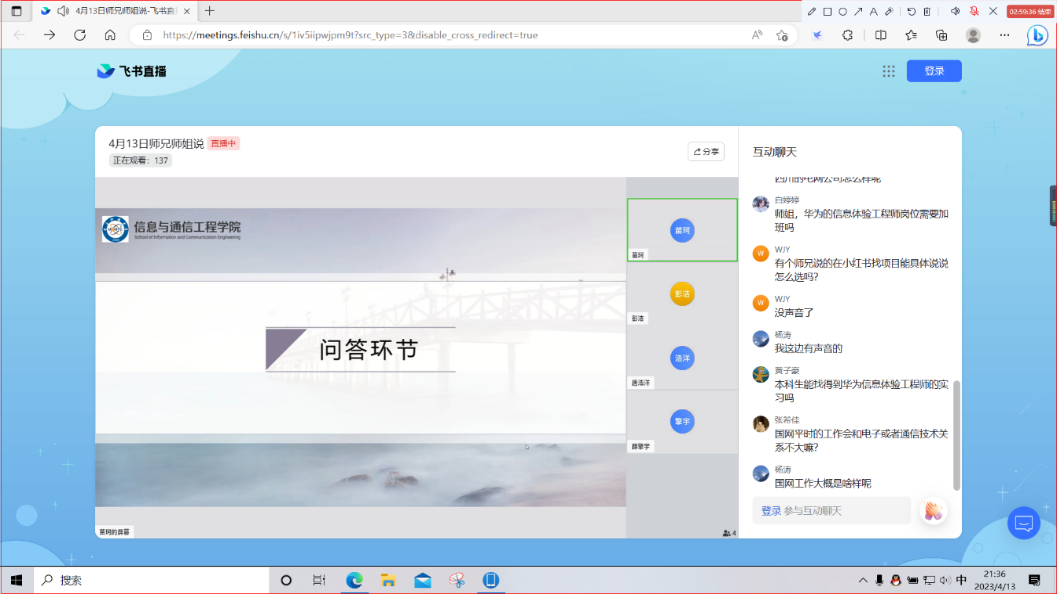Toggle the muted microphone in recorder toolbar
Viewport: 1057px width, 594px height.
(973, 11)
